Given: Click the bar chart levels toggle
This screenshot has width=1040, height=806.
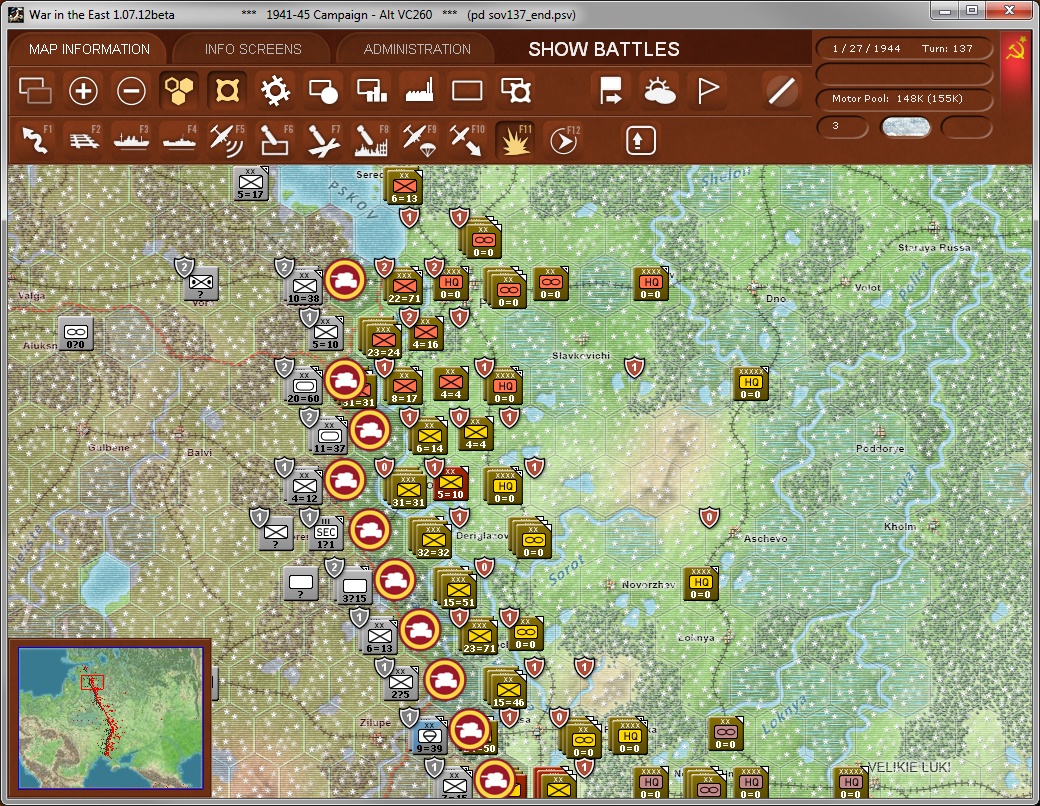Looking at the screenshot, I should coord(371,91).
